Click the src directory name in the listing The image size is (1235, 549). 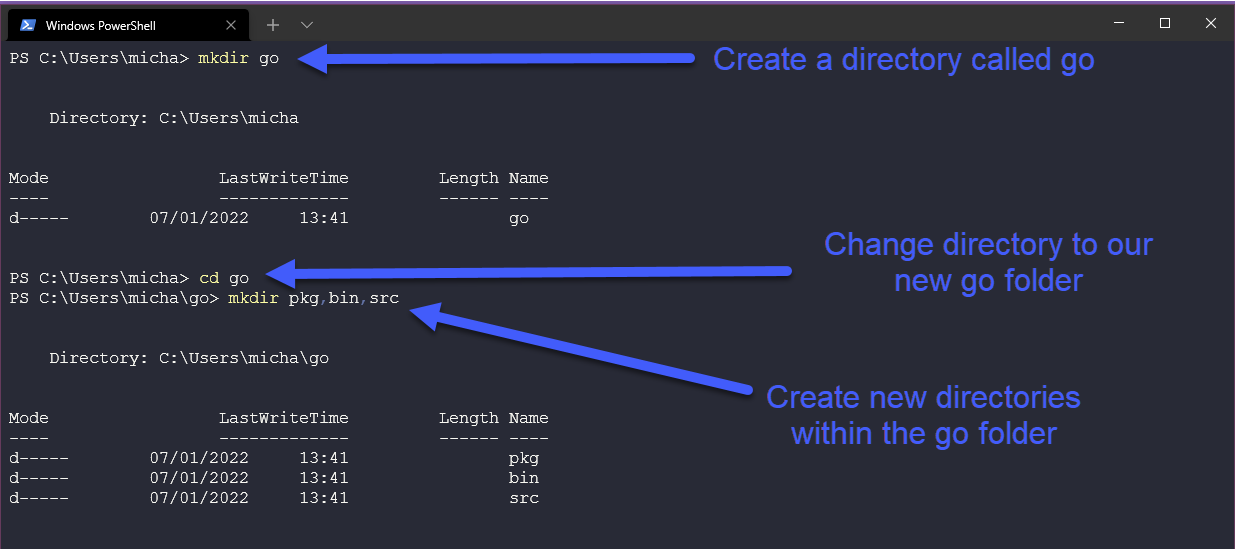coord(523,498)
